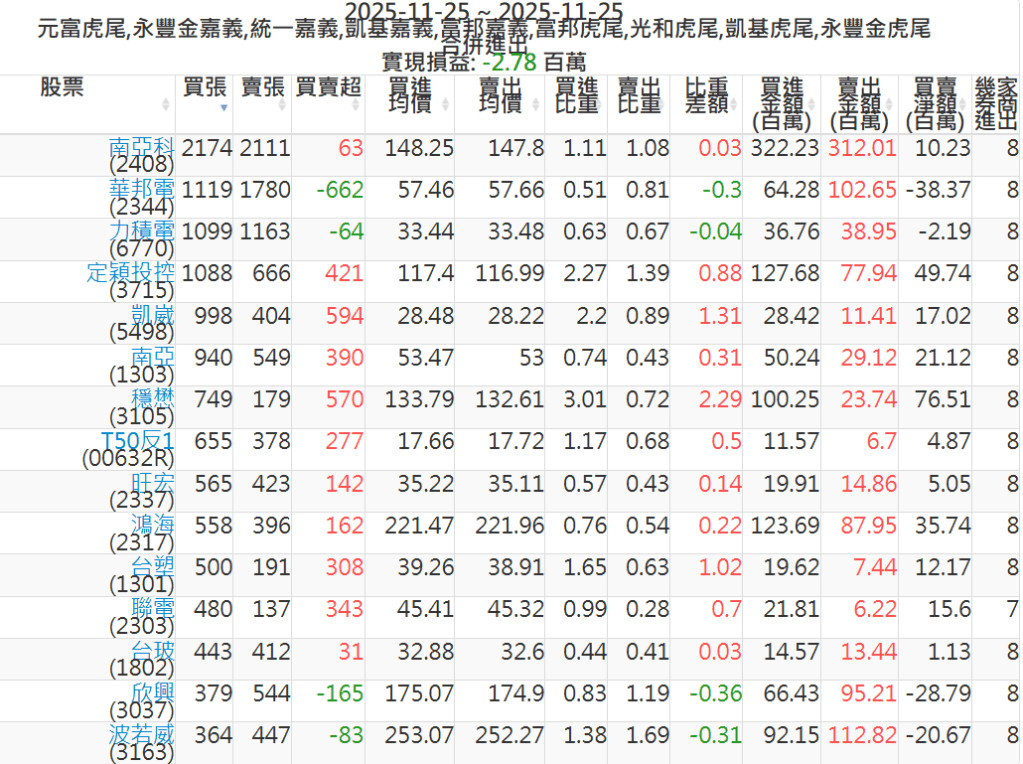The image size is (1023, 764).
Task: Sort table by 賣張 column
Action: click(265, 88)
